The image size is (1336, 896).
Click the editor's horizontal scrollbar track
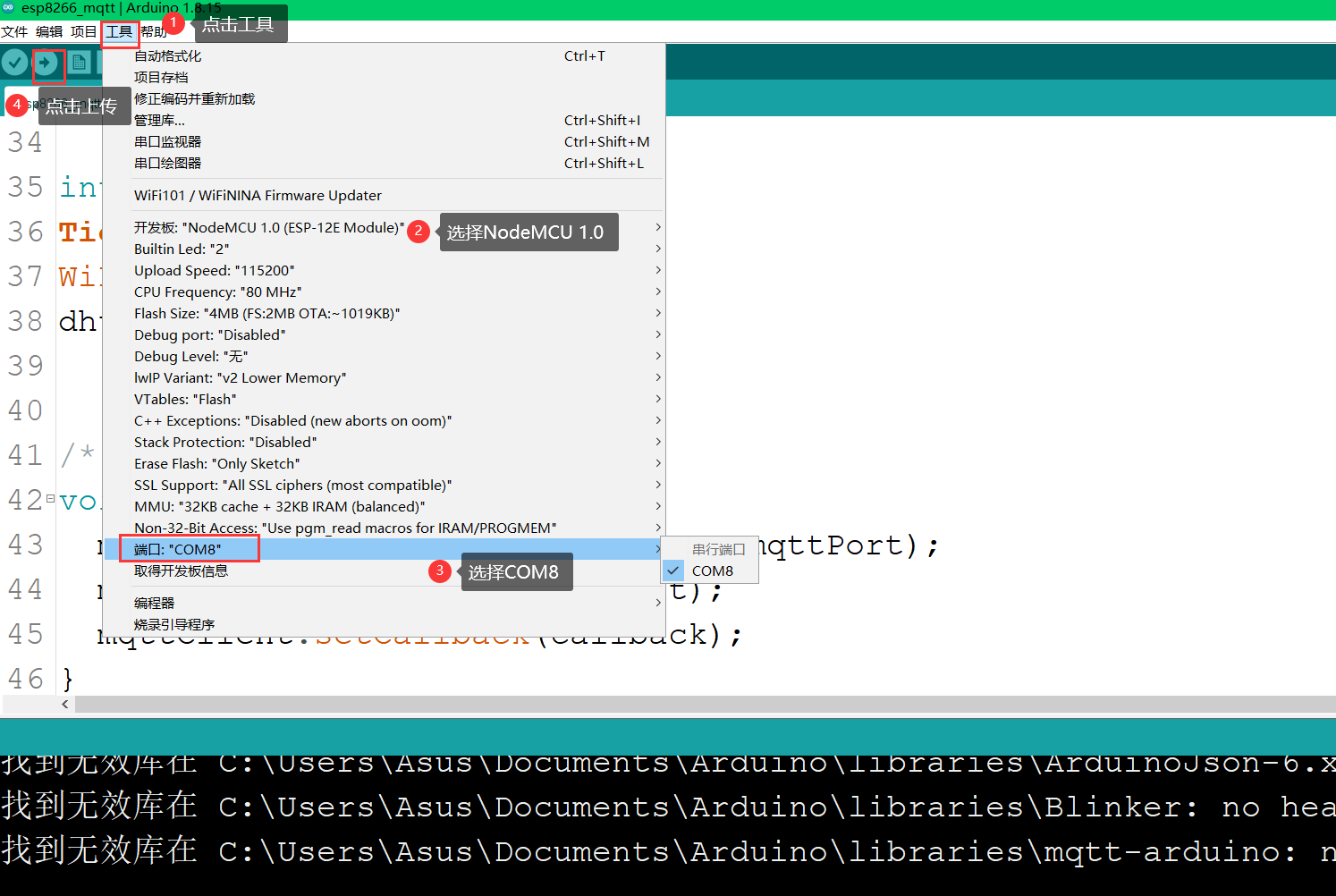(x=705, y=705)
